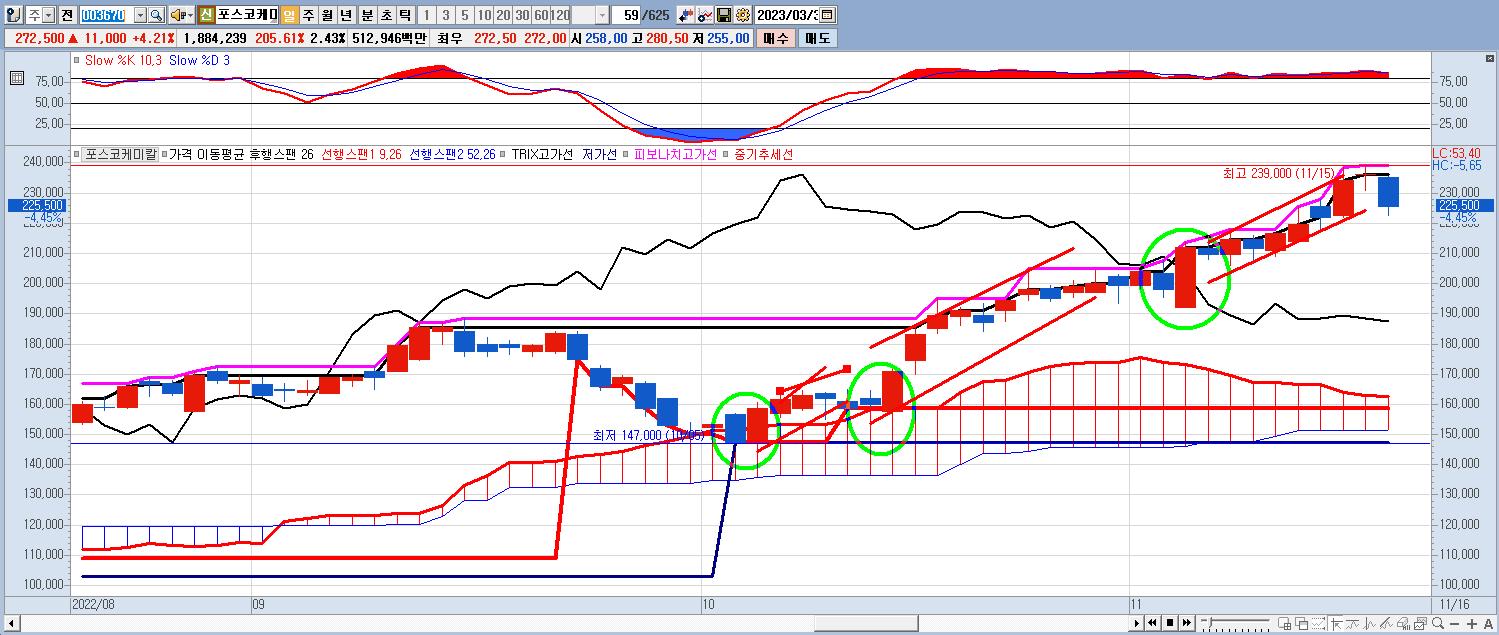Click the 중기추세선 legend label
This screenshot has width=1499, height=635.
[x=763, y=155]
